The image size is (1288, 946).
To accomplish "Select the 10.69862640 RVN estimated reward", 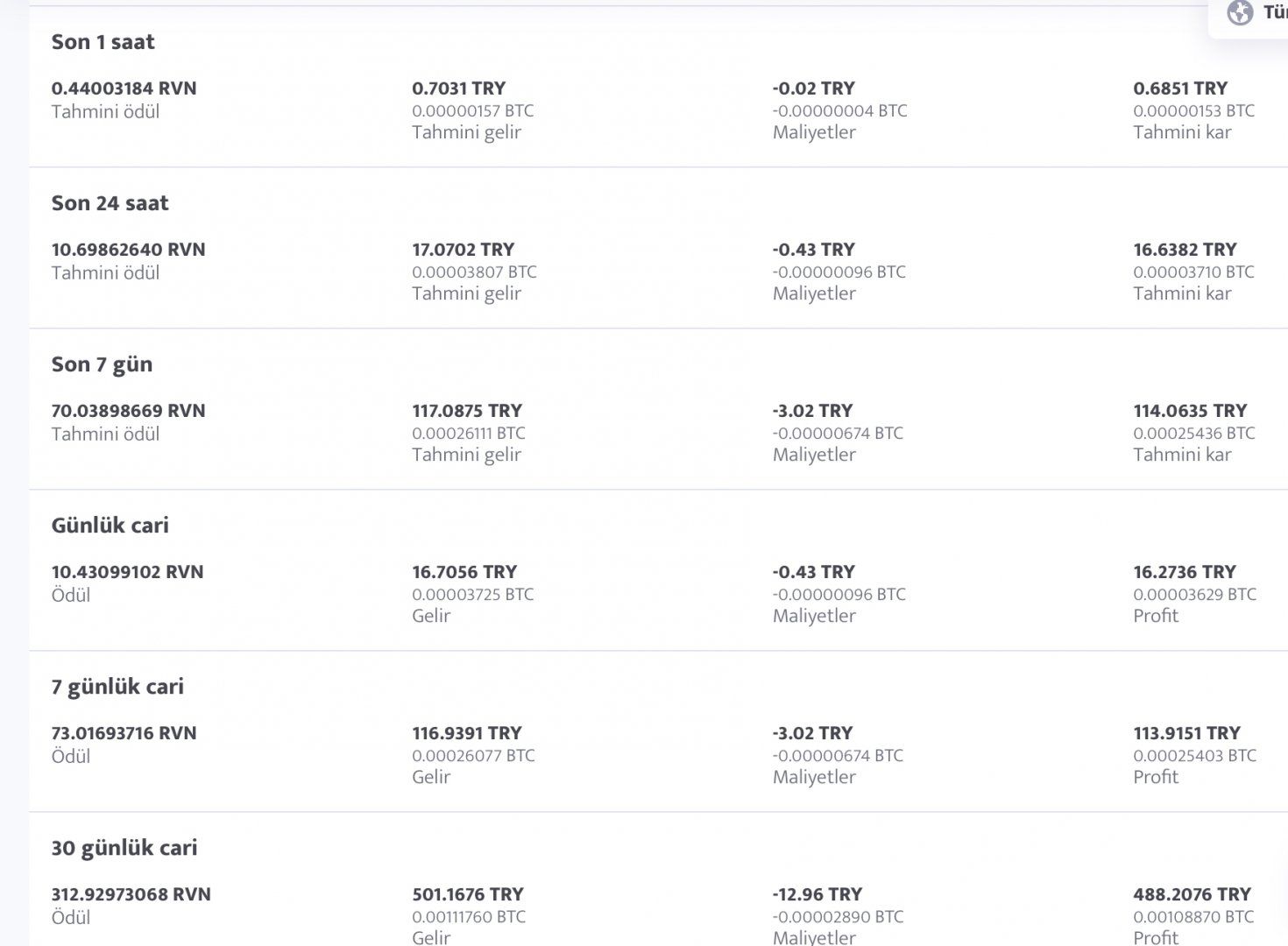I will (x=128, y=250).
